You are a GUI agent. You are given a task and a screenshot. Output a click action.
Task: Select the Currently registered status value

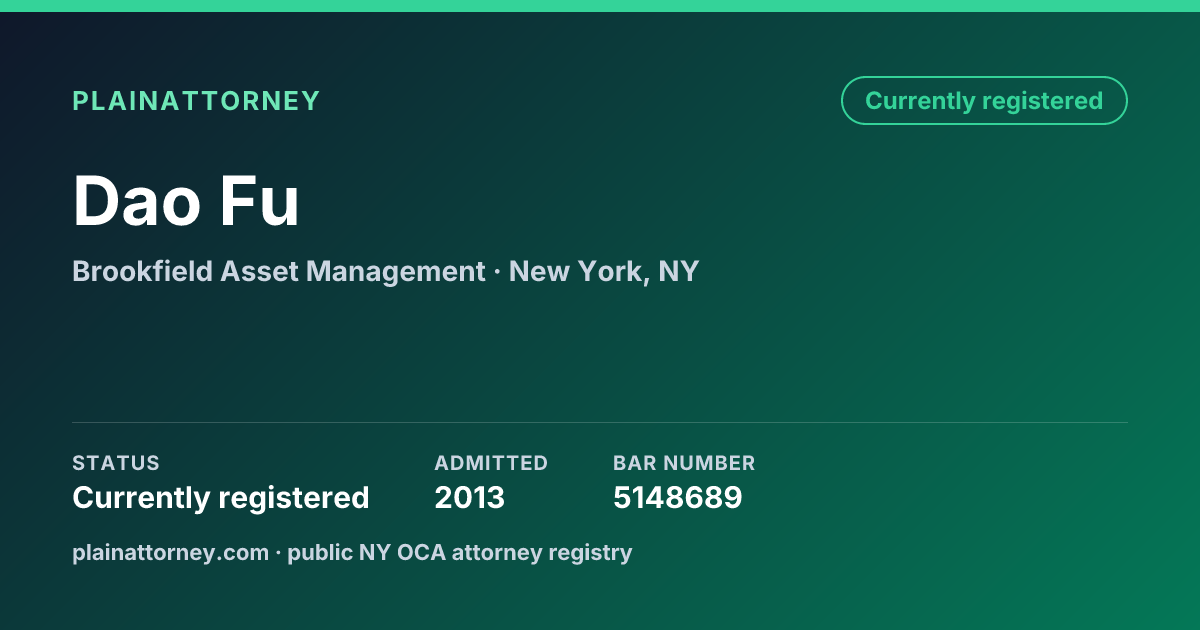tap(221, 497)
